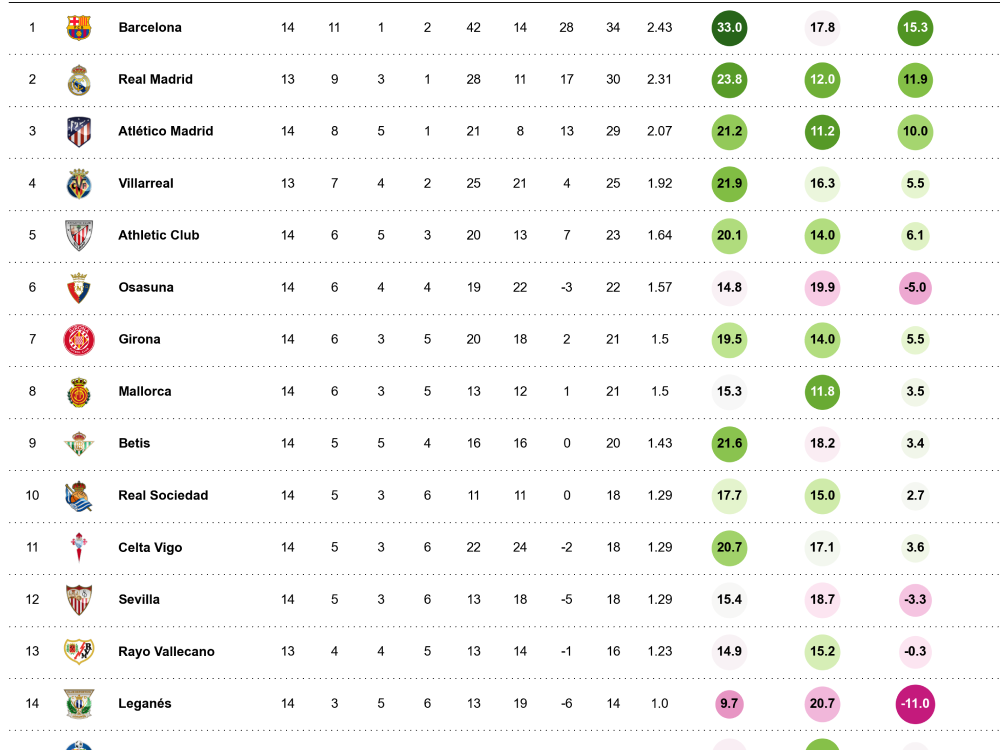The height and width of the screenshot is (750, 1000).
Task: Click the Athletic Club crest icon
Action: [x=79, y=235]
